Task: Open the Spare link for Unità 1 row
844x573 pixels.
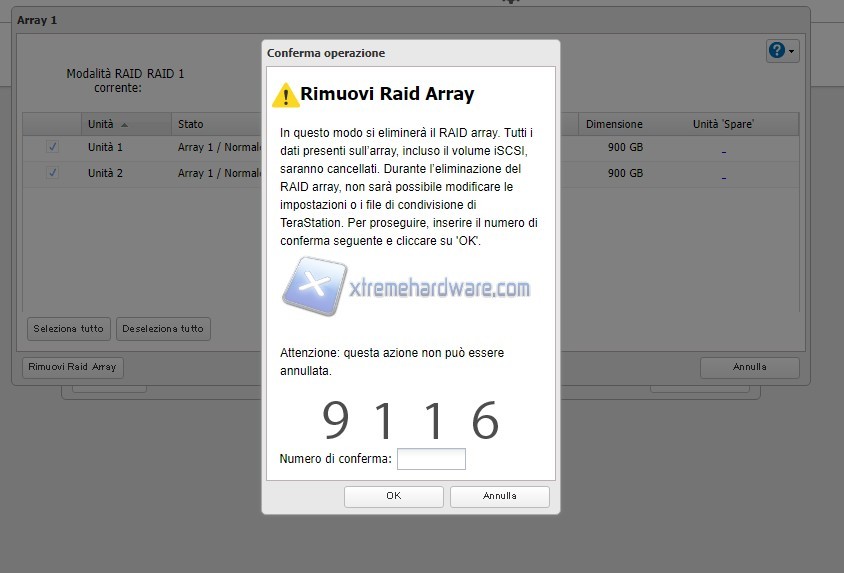Action: [723, 150]
